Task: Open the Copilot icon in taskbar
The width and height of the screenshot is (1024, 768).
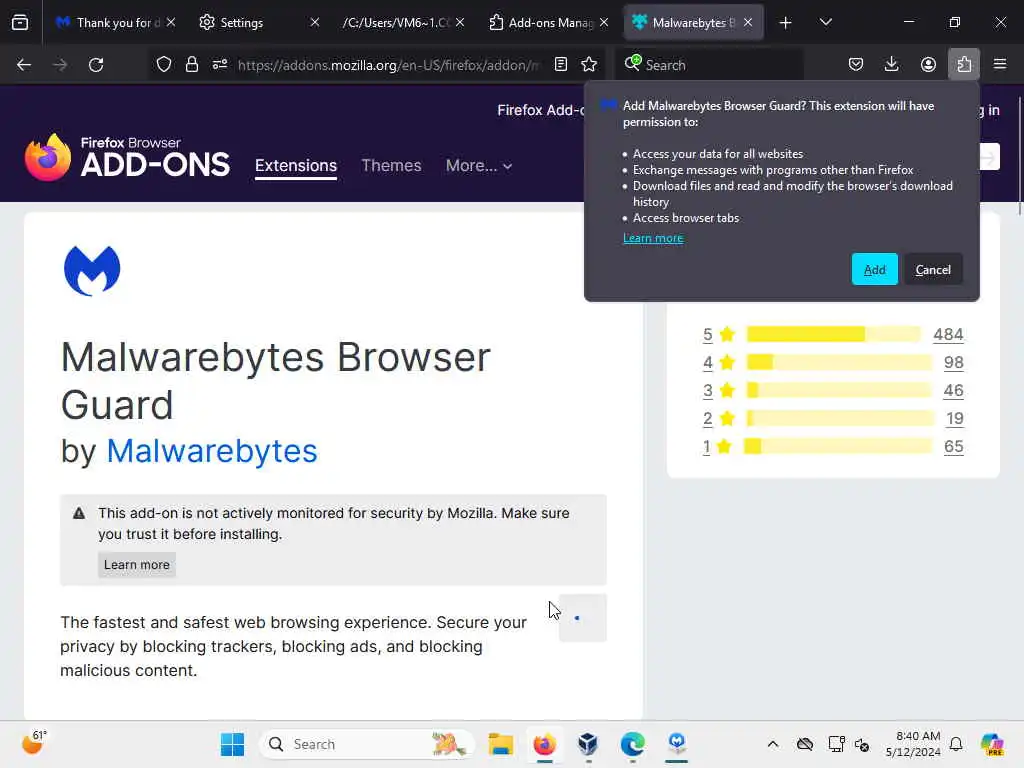Action: tap(992, 744)
